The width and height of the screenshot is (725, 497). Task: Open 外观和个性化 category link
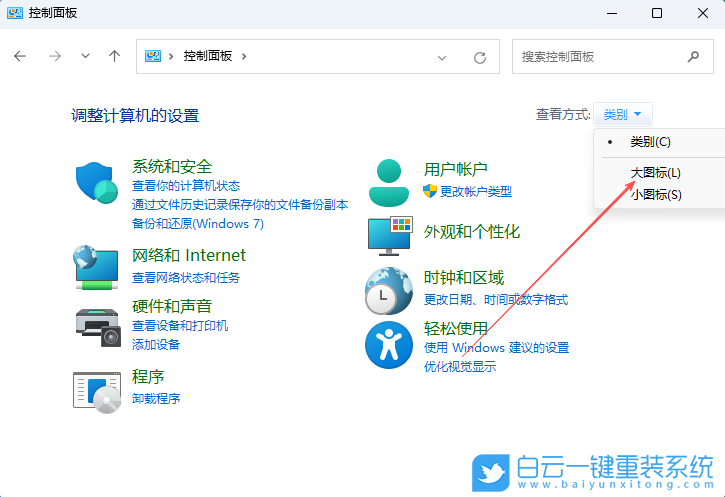pos(472,232)
